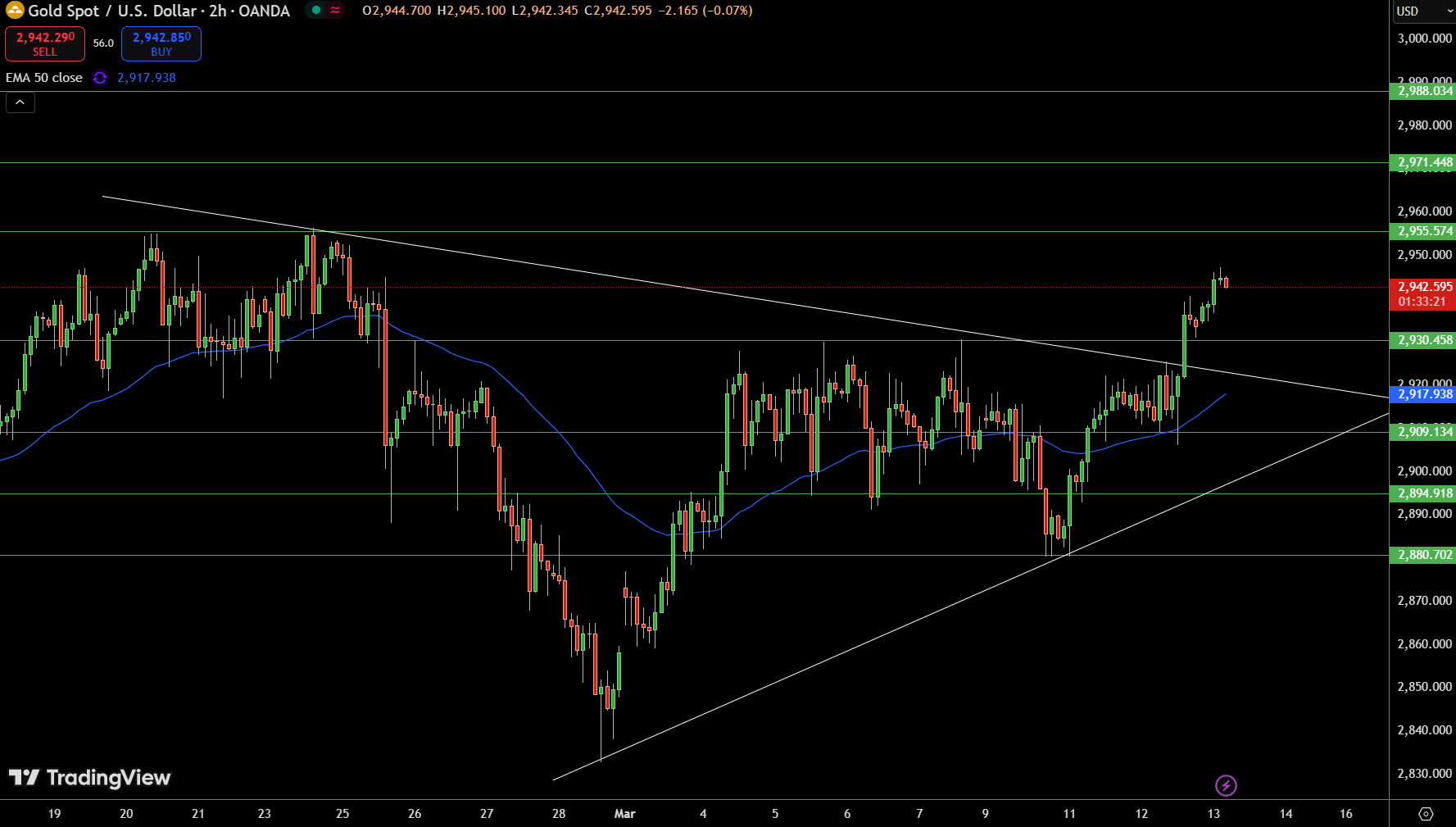1456x827 pixels.
Task: Click the 2,955.574 price level label
Action: (1424, 231)
